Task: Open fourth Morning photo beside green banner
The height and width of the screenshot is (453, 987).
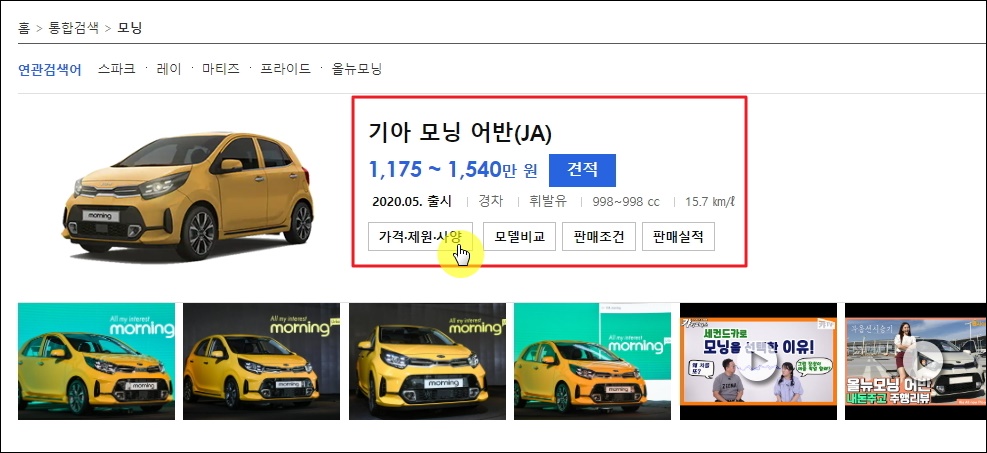Action: (592, 361)
